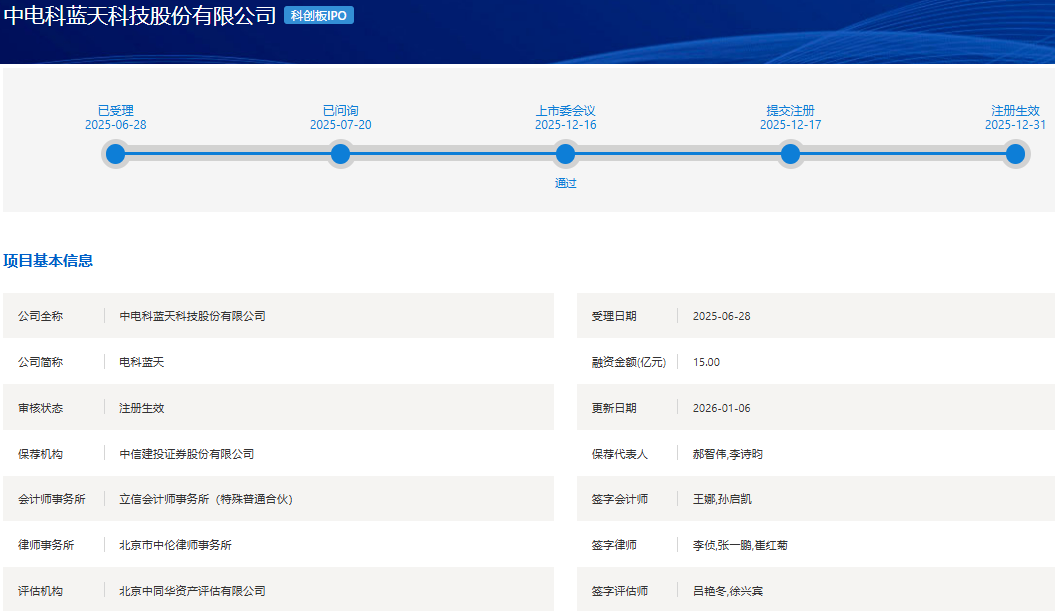Click the 提交注册 timeline node circle

(x=790, y=154)
